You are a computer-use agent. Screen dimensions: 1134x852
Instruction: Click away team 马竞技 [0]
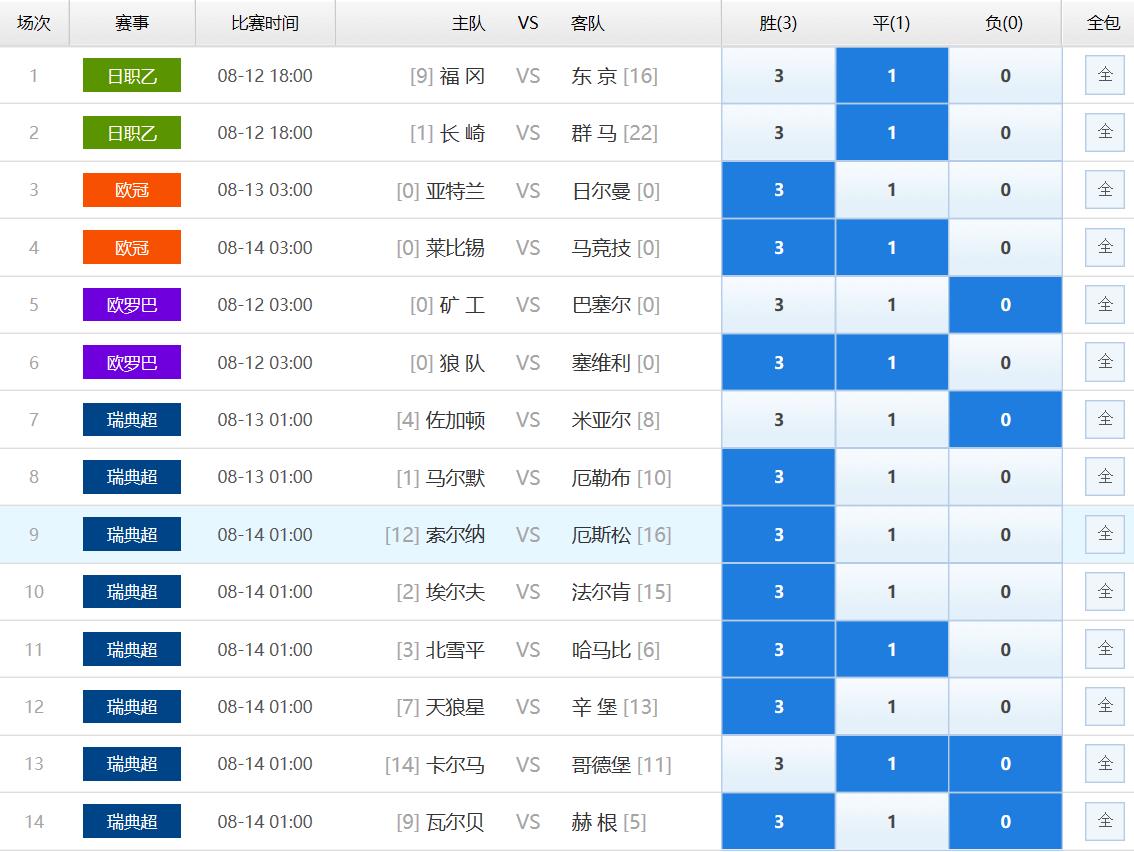pos(615,248)
